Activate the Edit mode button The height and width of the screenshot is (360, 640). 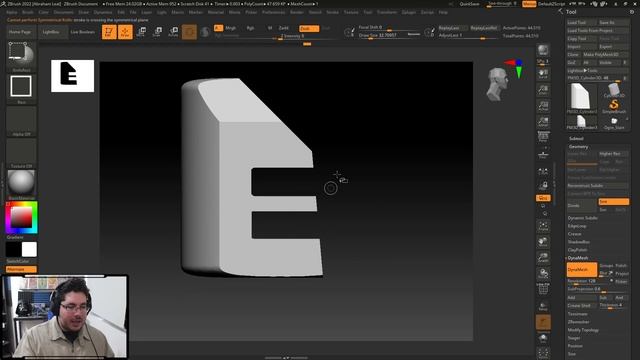click(x=109, y=32)
